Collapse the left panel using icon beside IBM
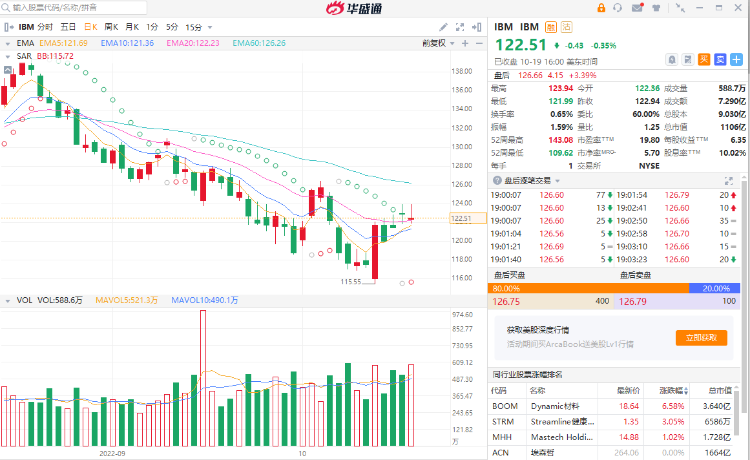Viewport: 750px width, 460px height. tap(9, 27)
